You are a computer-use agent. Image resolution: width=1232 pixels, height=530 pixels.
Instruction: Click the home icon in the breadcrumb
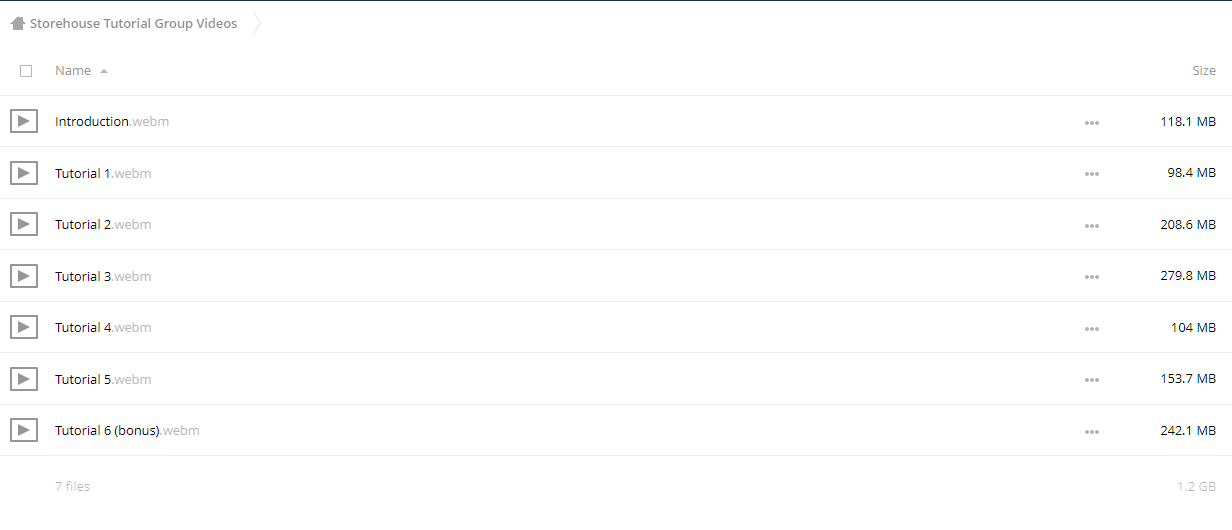pos(17,23)
